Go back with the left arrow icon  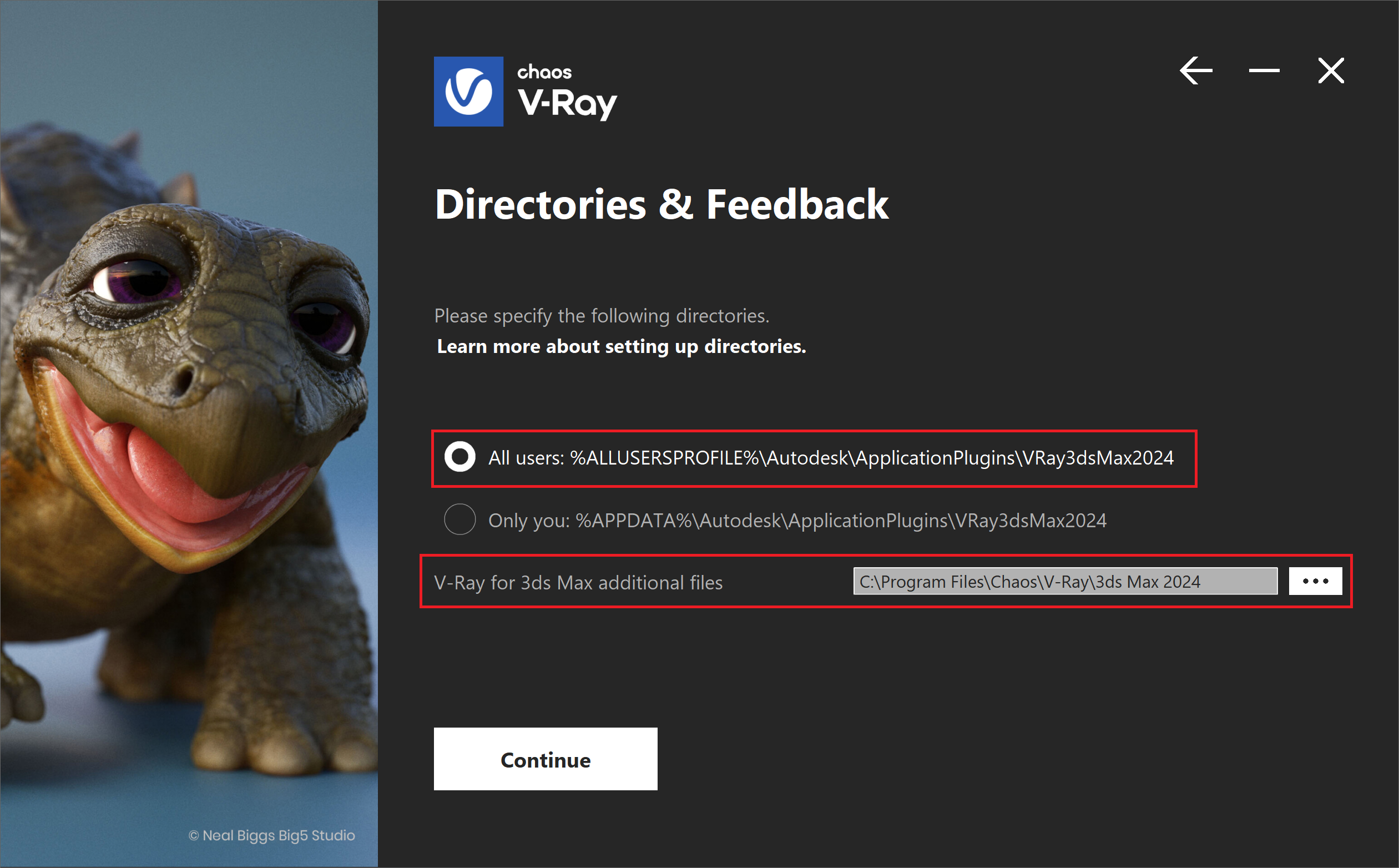(1196, 70)
